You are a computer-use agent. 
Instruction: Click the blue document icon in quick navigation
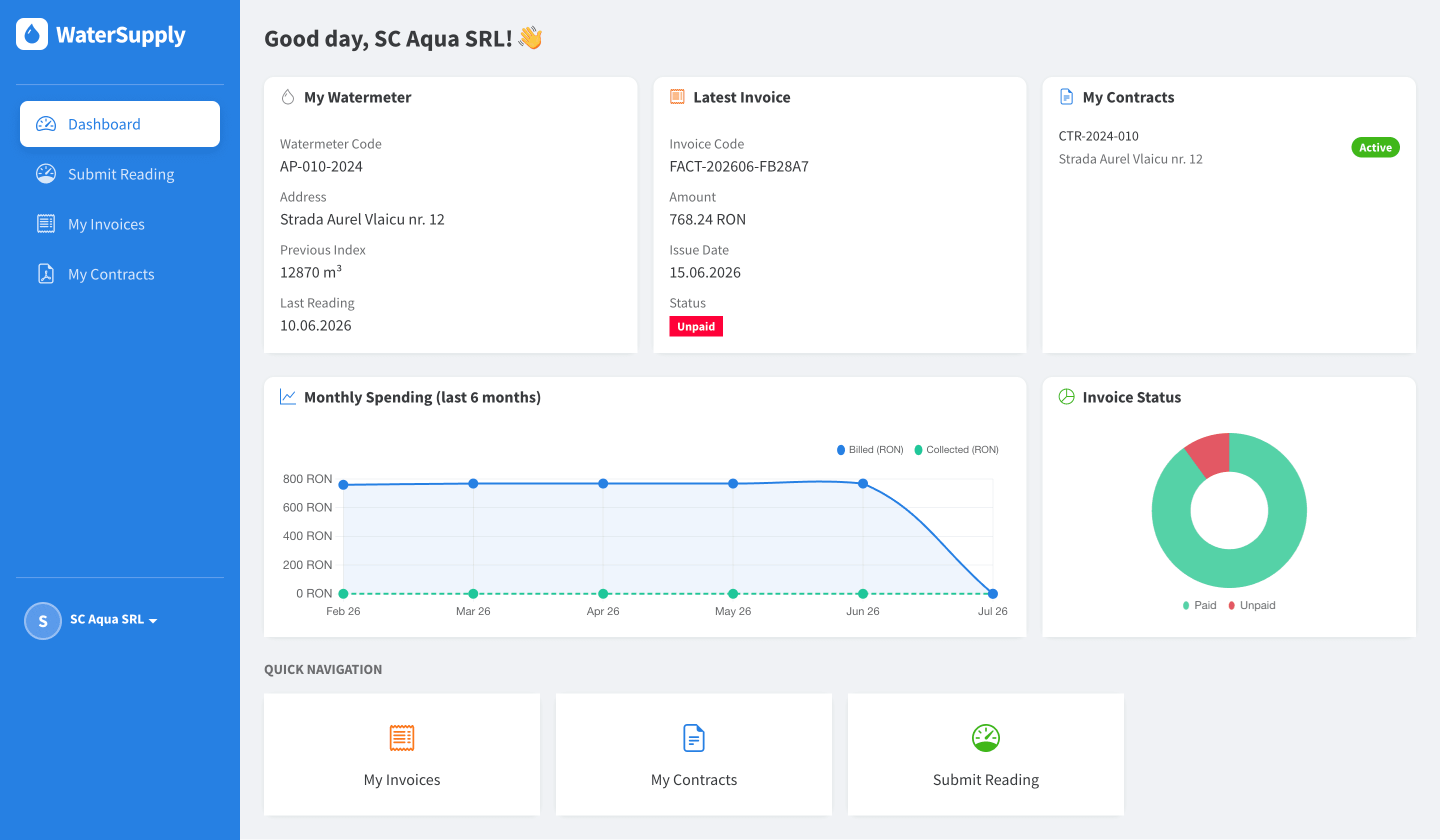pyautogui.click(x=693, y=737)
